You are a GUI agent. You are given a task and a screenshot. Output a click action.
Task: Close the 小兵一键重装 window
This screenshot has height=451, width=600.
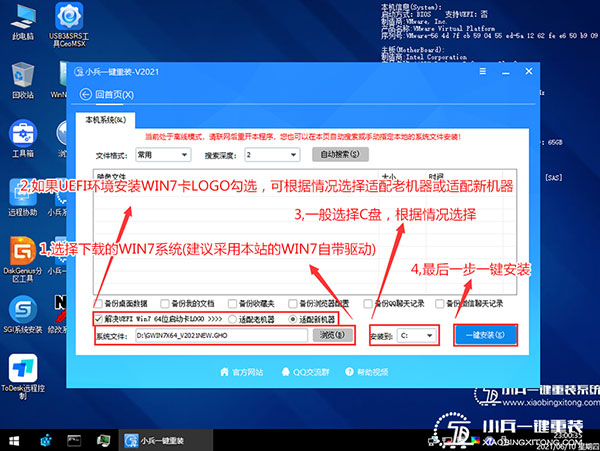529,72
